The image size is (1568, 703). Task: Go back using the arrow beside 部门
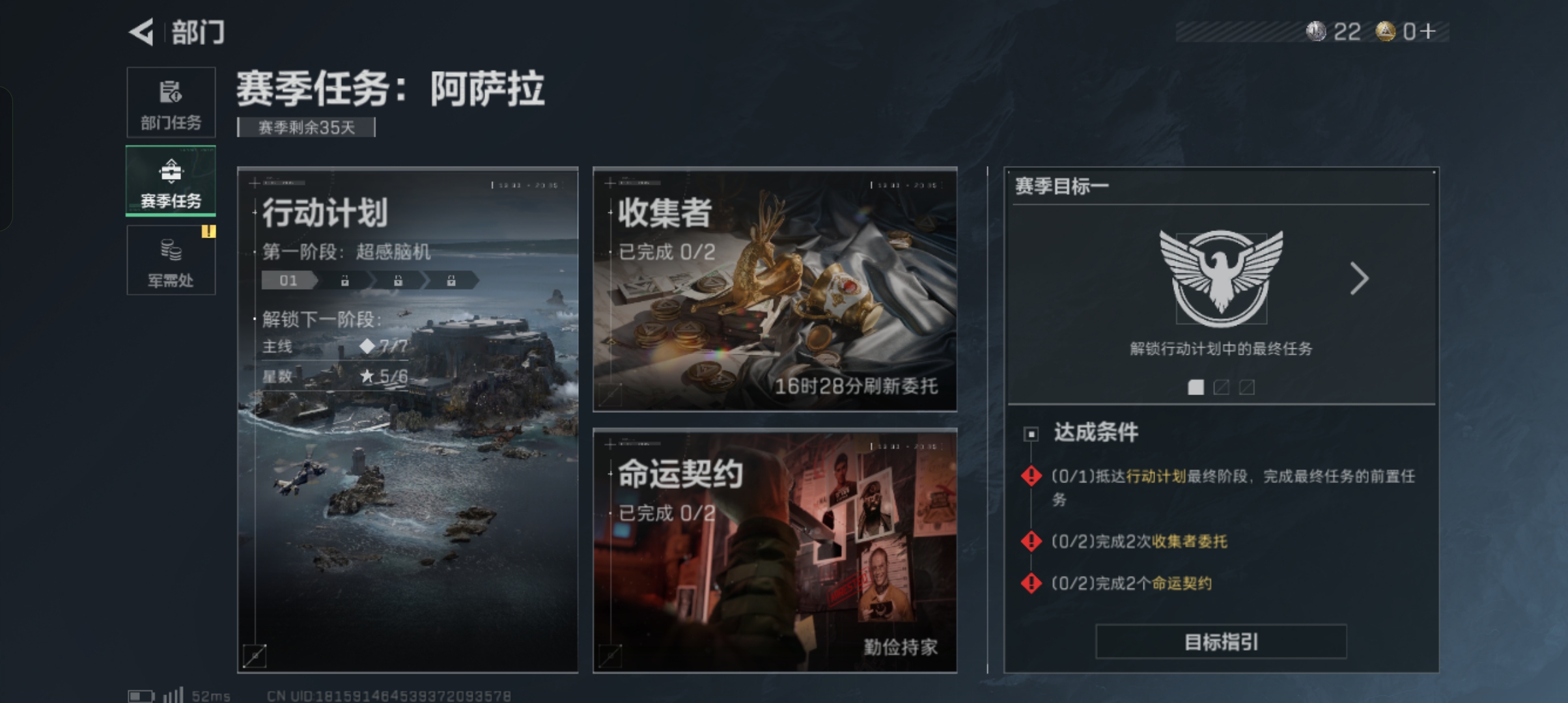141,32
